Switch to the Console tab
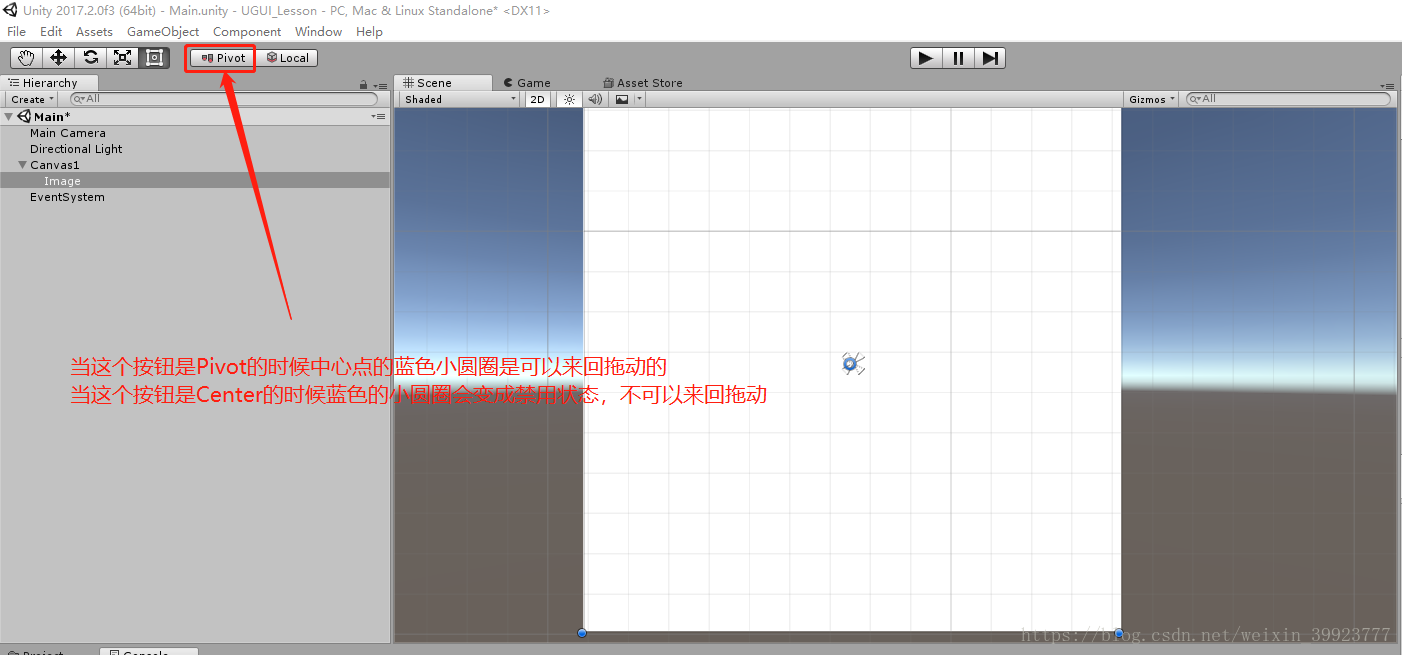 click(150, 652)
